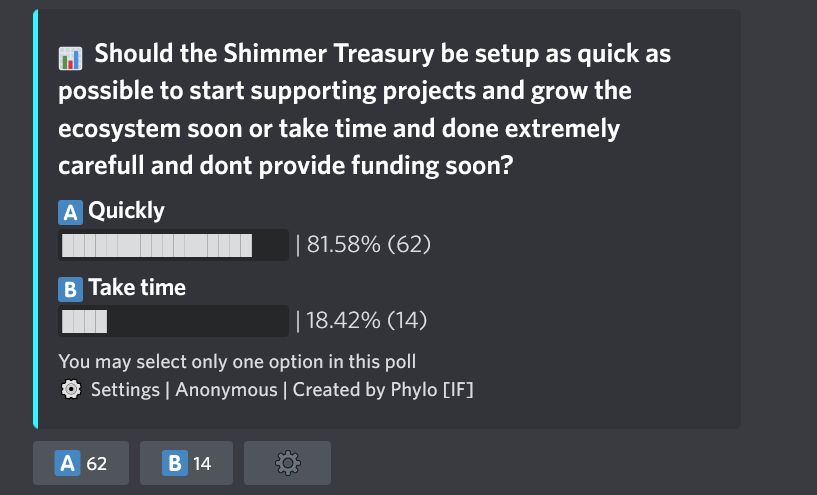Vote with the B 14 reaction button
The height and width of the screenshot is (495, 817).
[186, 463]
